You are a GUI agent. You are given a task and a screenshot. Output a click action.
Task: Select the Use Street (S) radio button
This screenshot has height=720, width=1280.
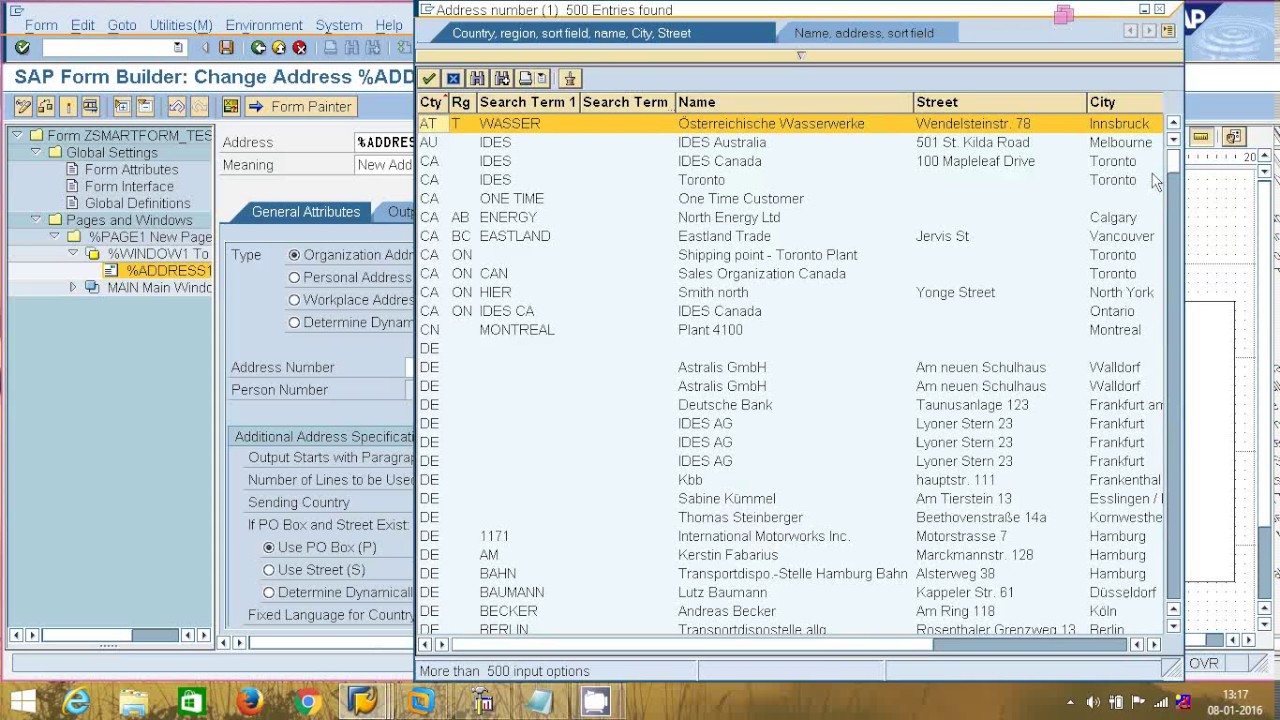pos(268,570)
